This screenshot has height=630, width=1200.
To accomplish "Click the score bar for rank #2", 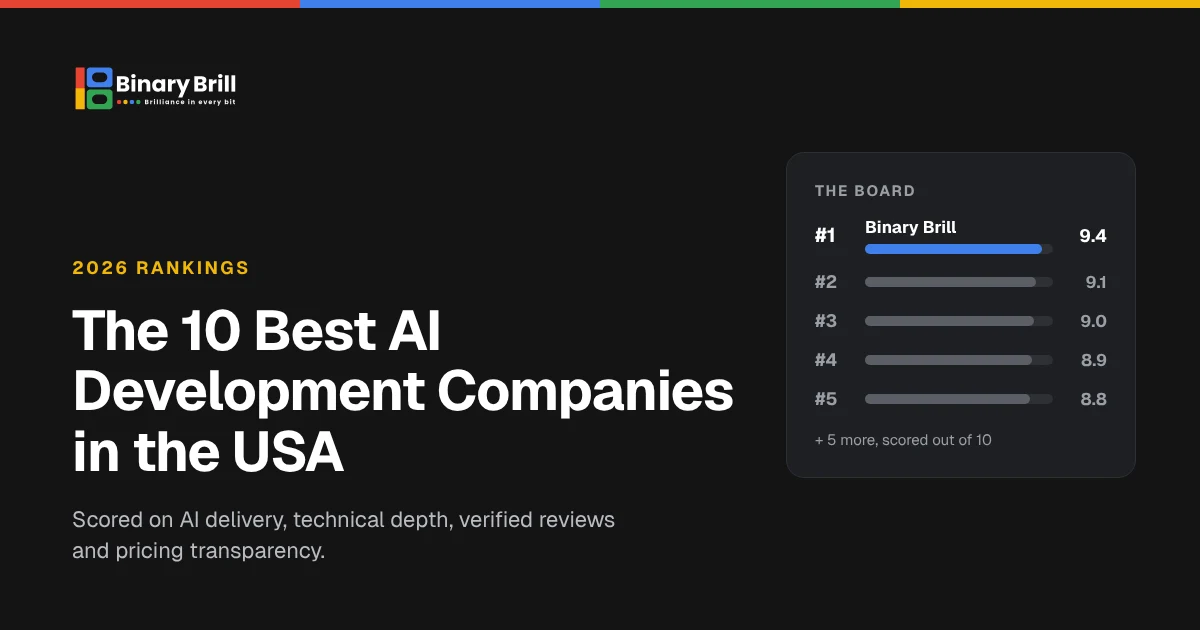I will click(x=958, y=282).
